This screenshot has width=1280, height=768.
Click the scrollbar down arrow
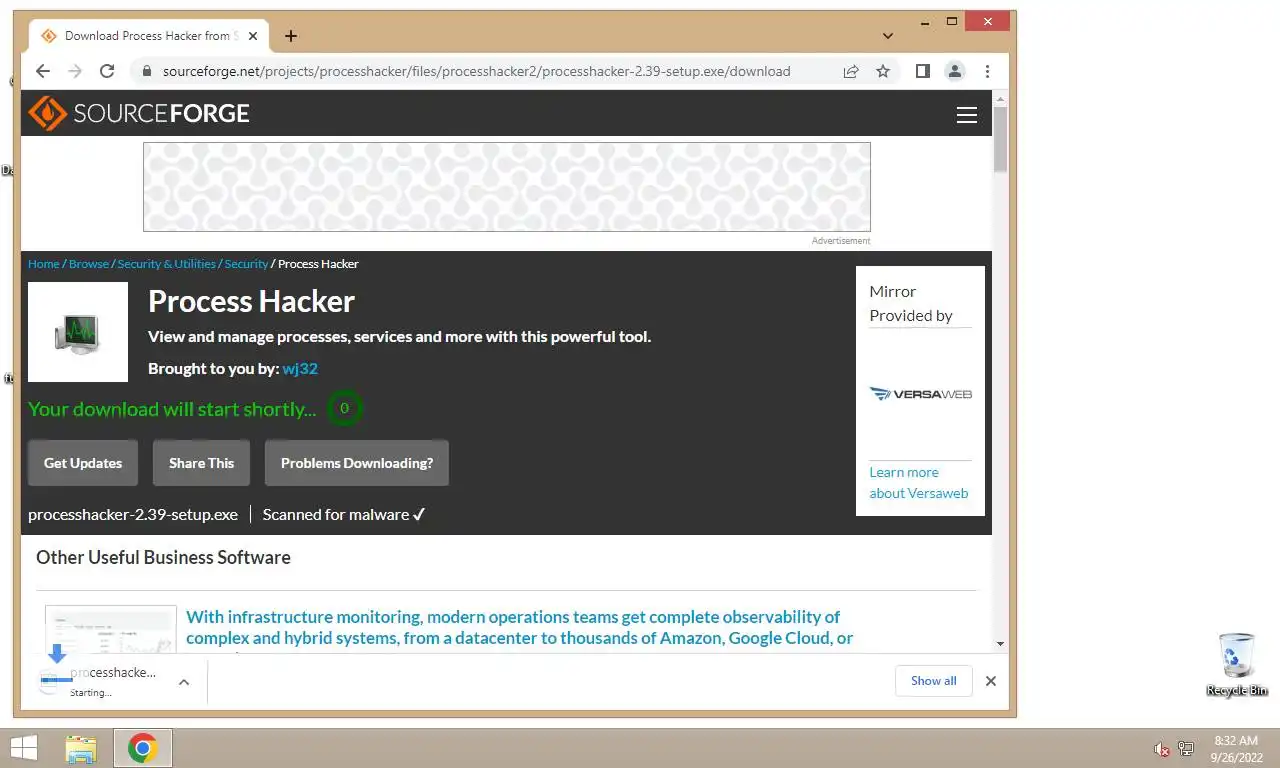coord(1000,645)
